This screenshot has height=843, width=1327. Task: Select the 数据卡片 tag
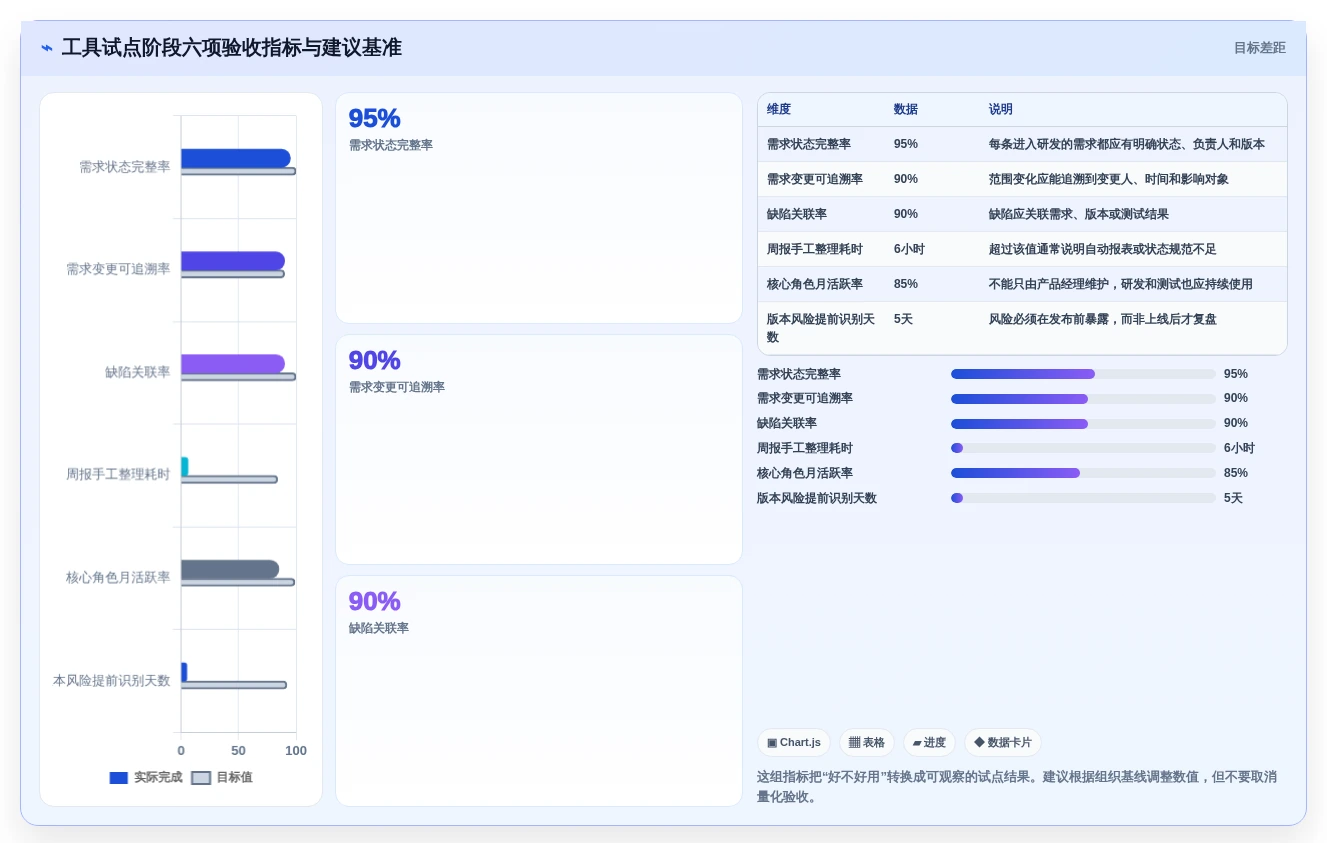click(1003, 742)
